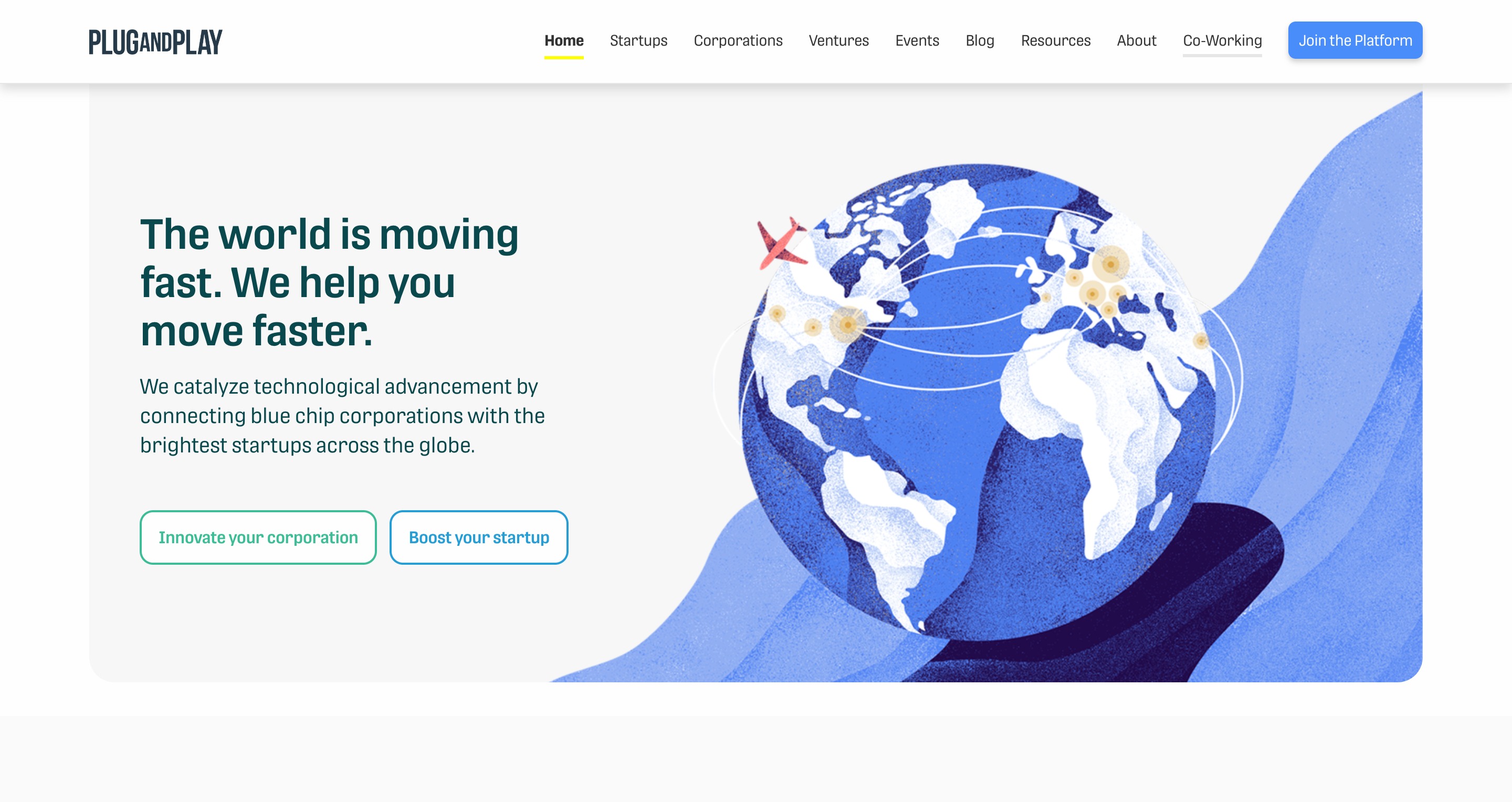This screenshot has width=1512, height=802.
Task: Expand the About navigation item
Action: 1137,41
